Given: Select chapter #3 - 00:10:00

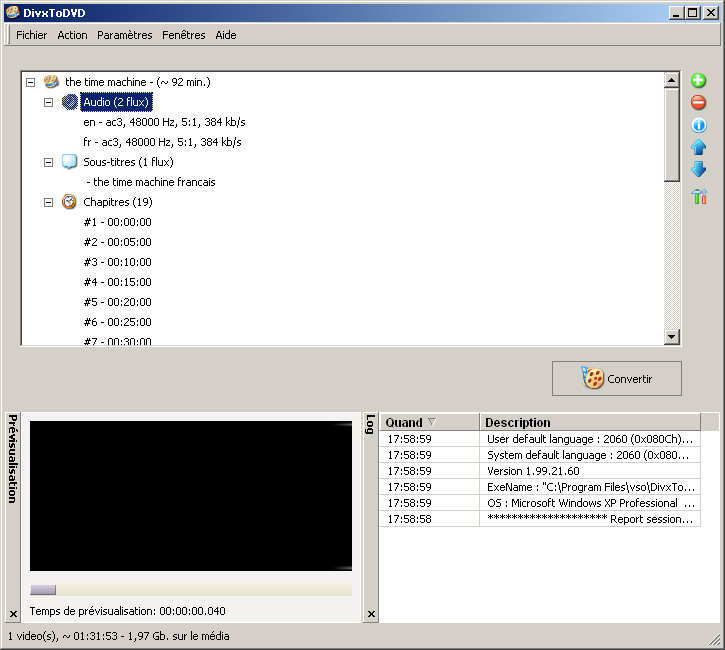Looking at the screenshot, I should click(x=117, y=262).
